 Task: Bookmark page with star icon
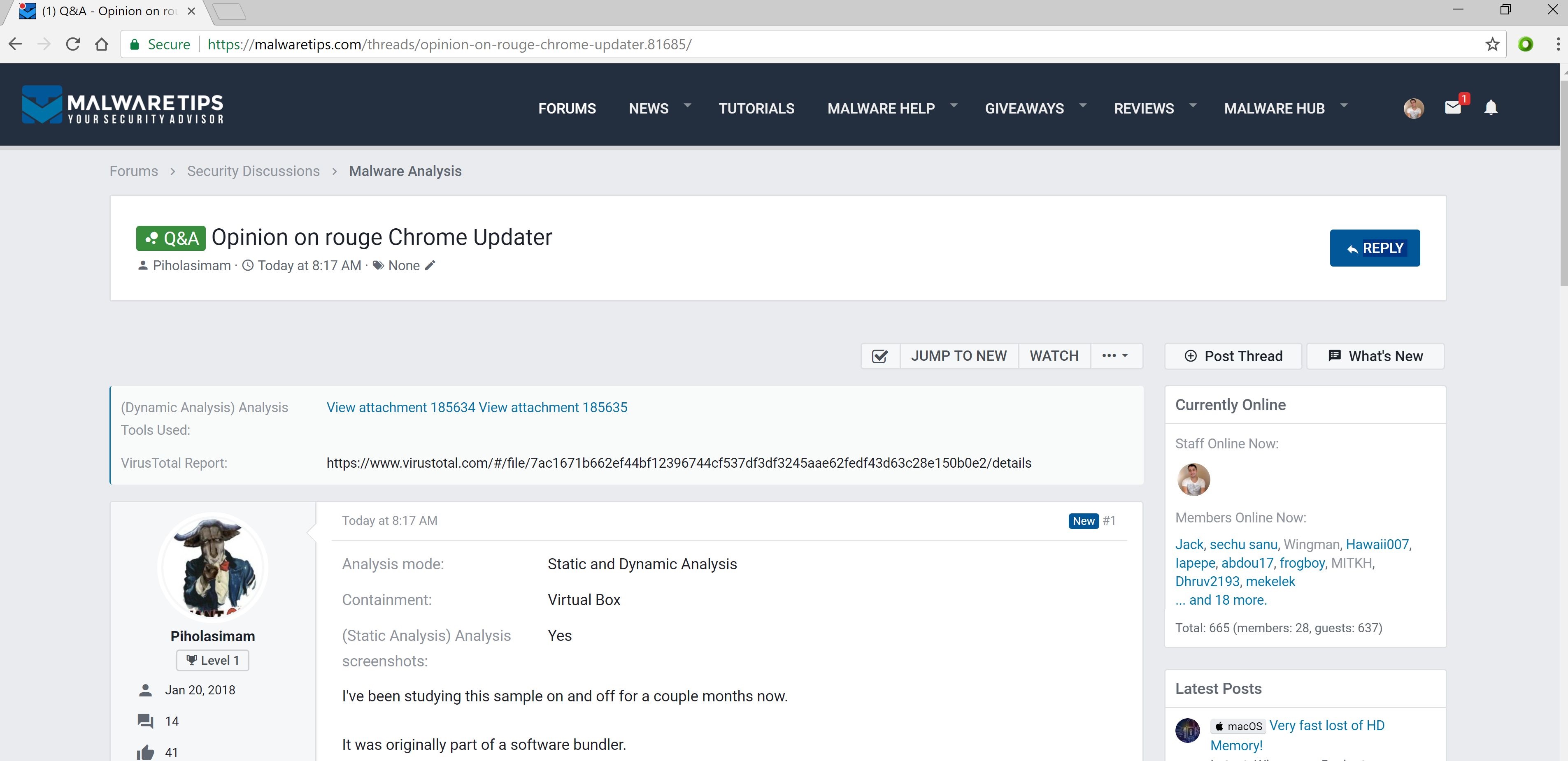1492,44
